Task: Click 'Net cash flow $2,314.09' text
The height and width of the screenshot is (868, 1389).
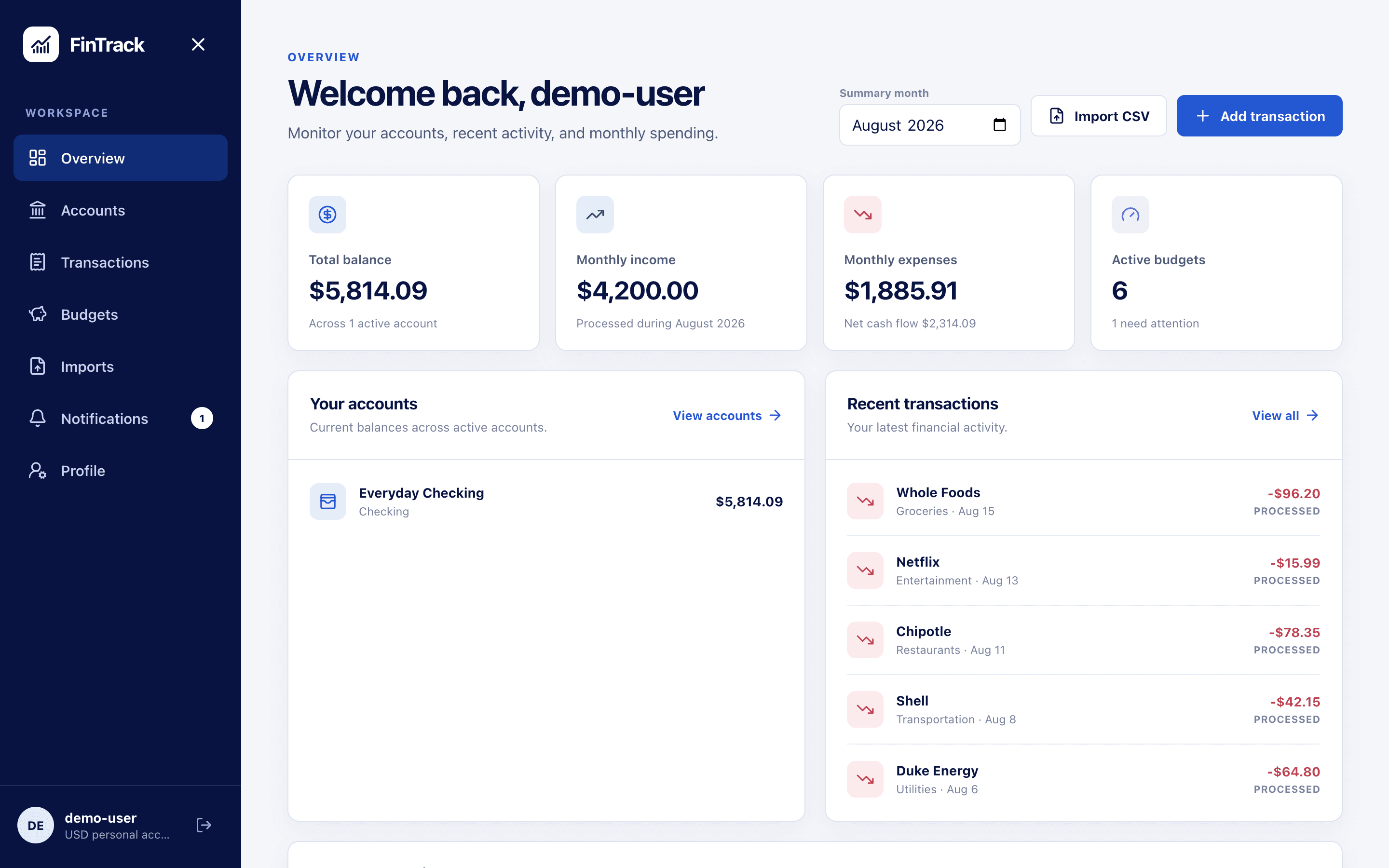Action: 910,323
